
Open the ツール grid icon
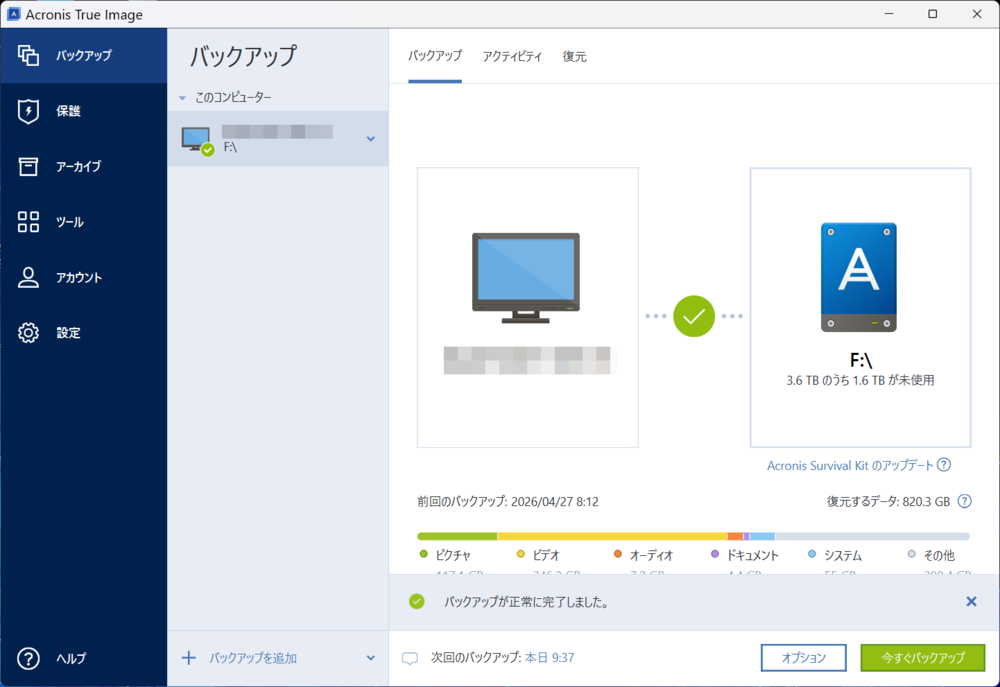28,222
